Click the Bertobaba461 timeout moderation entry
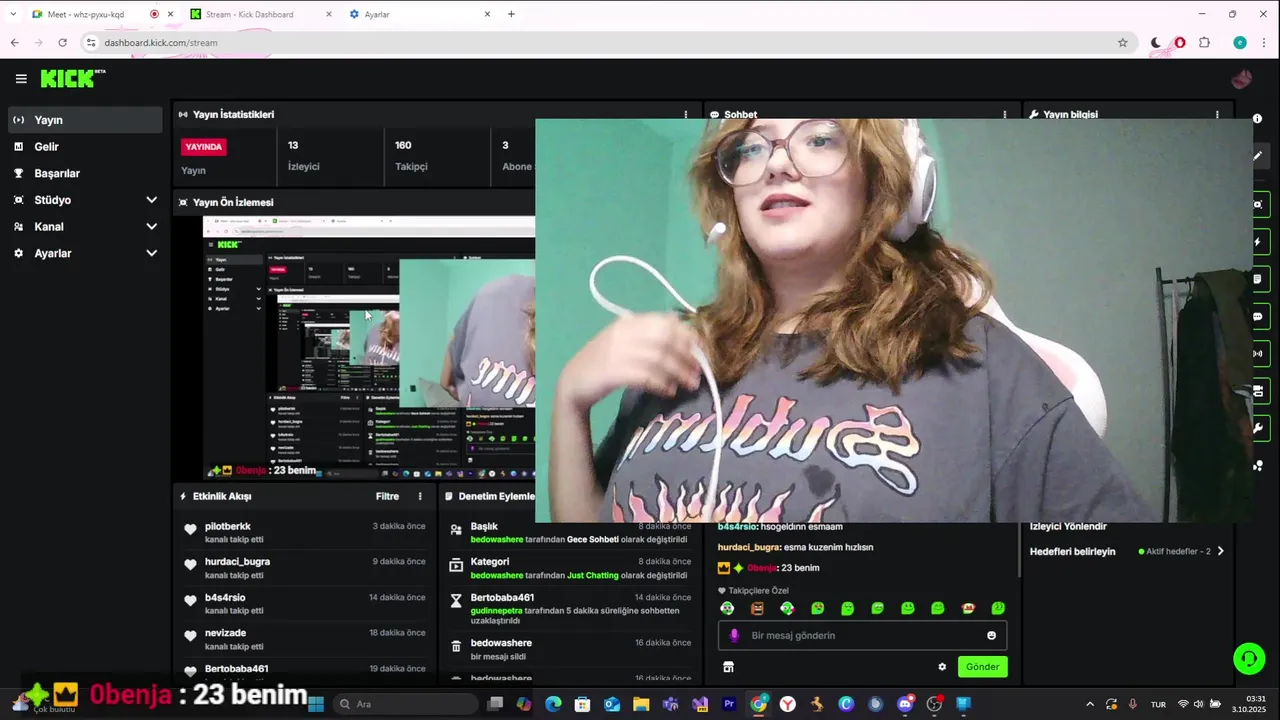This screenshot has height=720, width=1280. tap(570, 610)
